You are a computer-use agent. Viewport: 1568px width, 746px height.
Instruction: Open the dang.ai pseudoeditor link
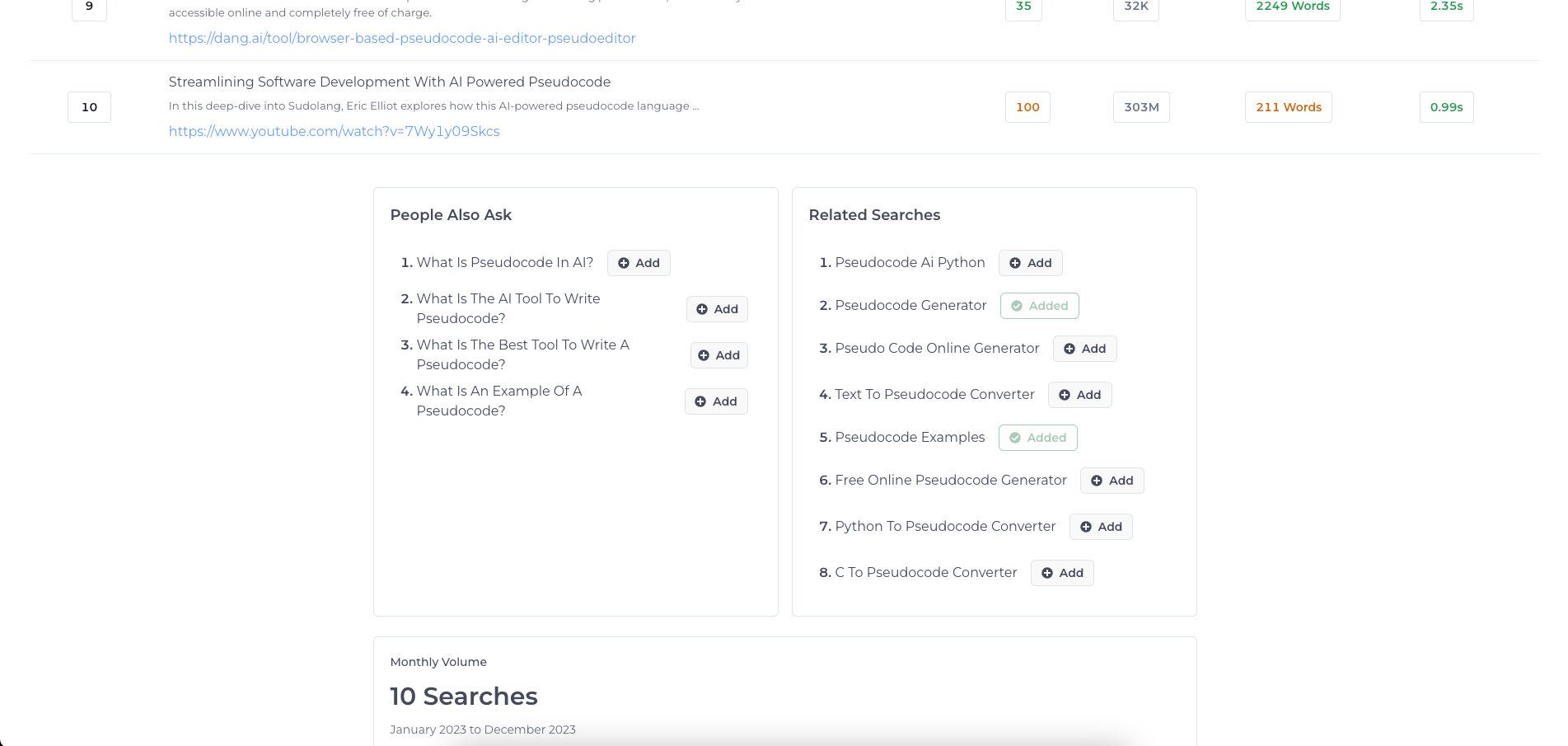pyautogui.click(x=402, y=38)
